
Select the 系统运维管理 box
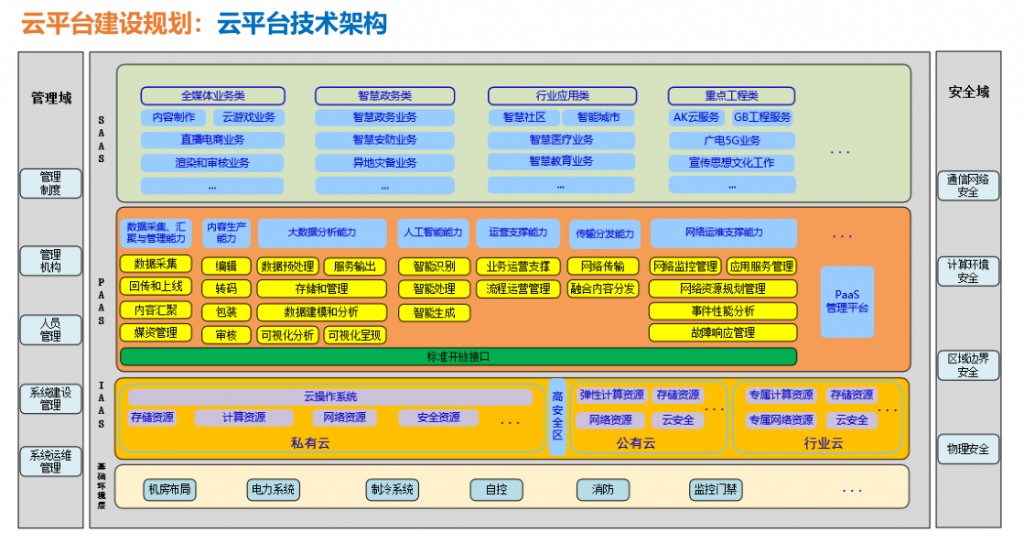tap(51, 461)
